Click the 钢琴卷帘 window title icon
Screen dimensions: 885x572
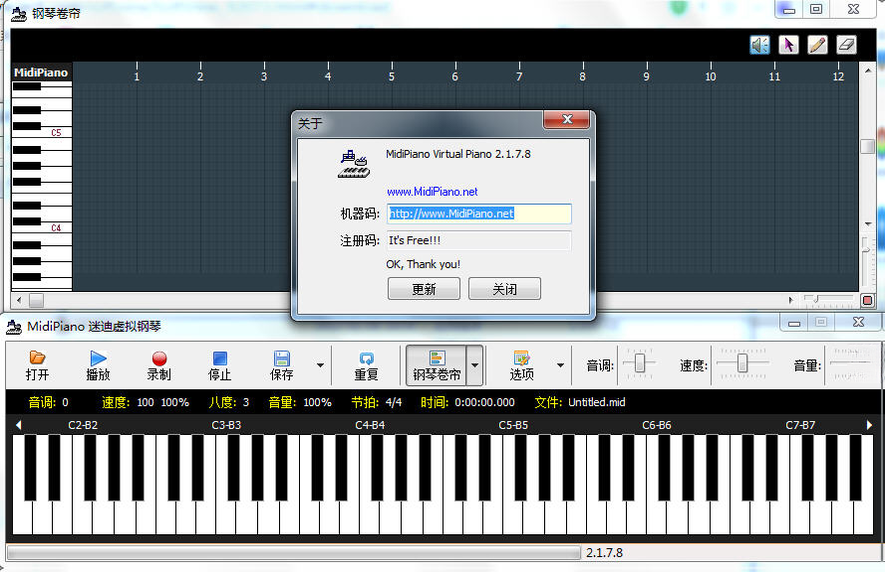[19, 13]
